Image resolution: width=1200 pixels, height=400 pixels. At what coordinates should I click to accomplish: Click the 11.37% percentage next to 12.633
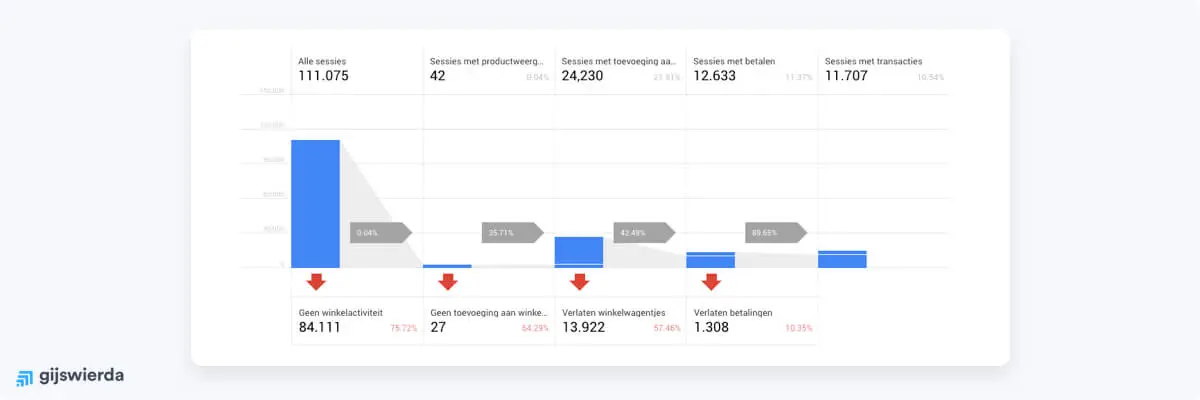[x=799, y=78]
